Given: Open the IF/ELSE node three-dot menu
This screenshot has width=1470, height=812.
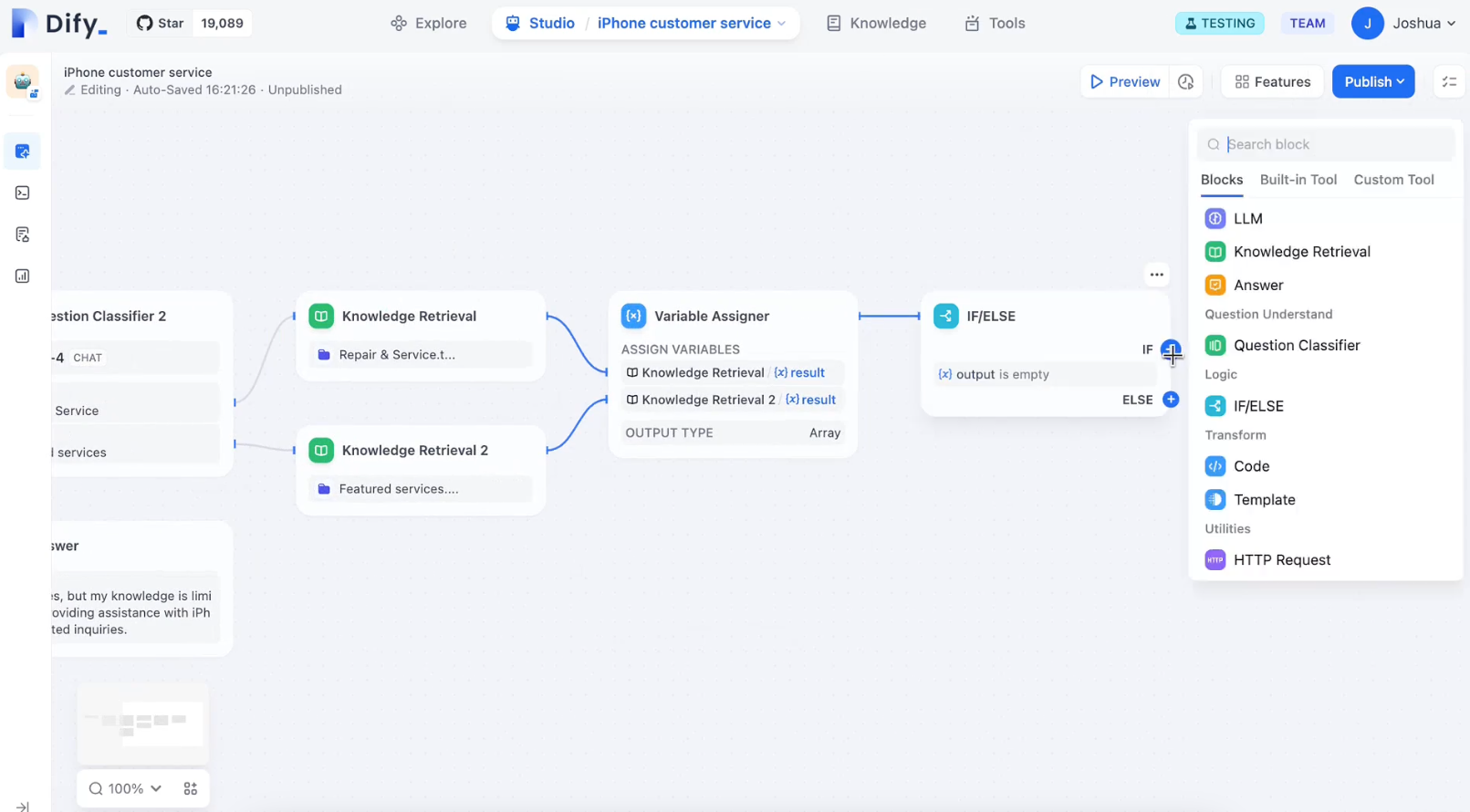Looking at the screenshot, I should 1156,275.
